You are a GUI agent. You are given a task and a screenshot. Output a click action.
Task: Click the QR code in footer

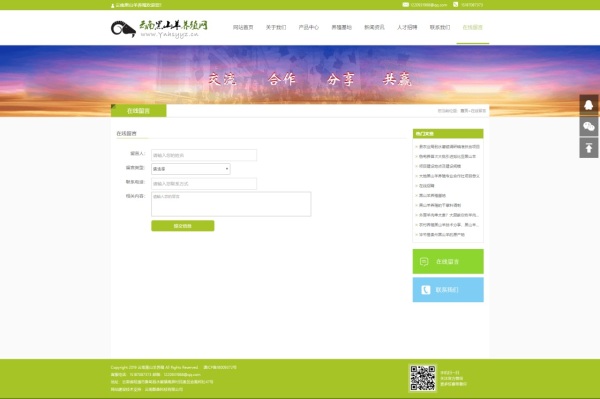tap(423, 378)
